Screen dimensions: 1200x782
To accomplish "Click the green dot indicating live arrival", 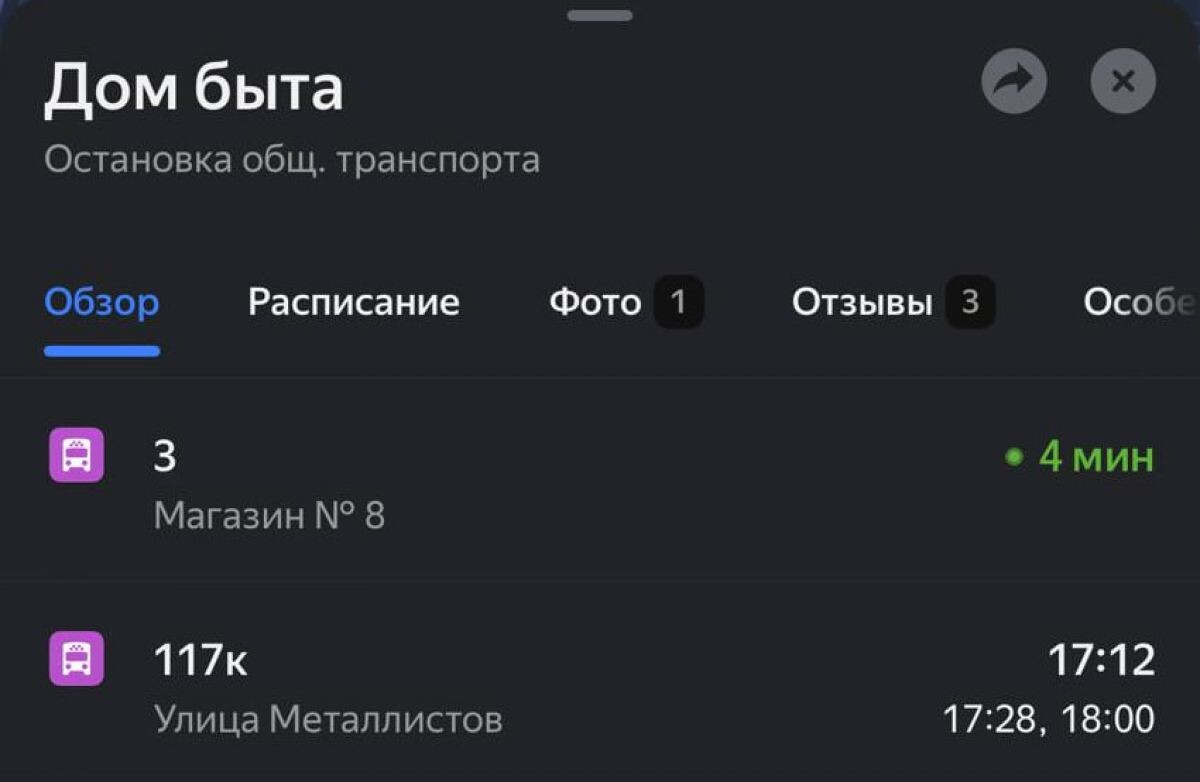I will (x=1012, y=456).
